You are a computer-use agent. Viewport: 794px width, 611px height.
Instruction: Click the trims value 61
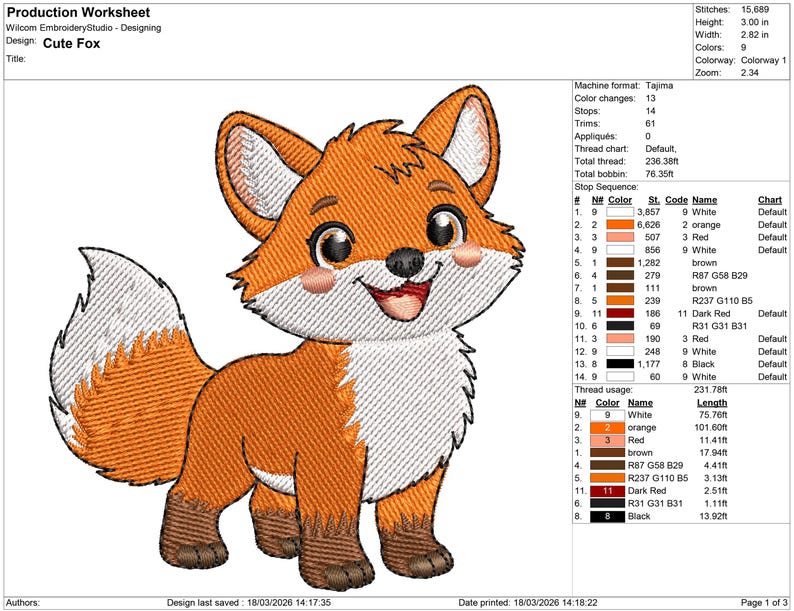[651, 124]
